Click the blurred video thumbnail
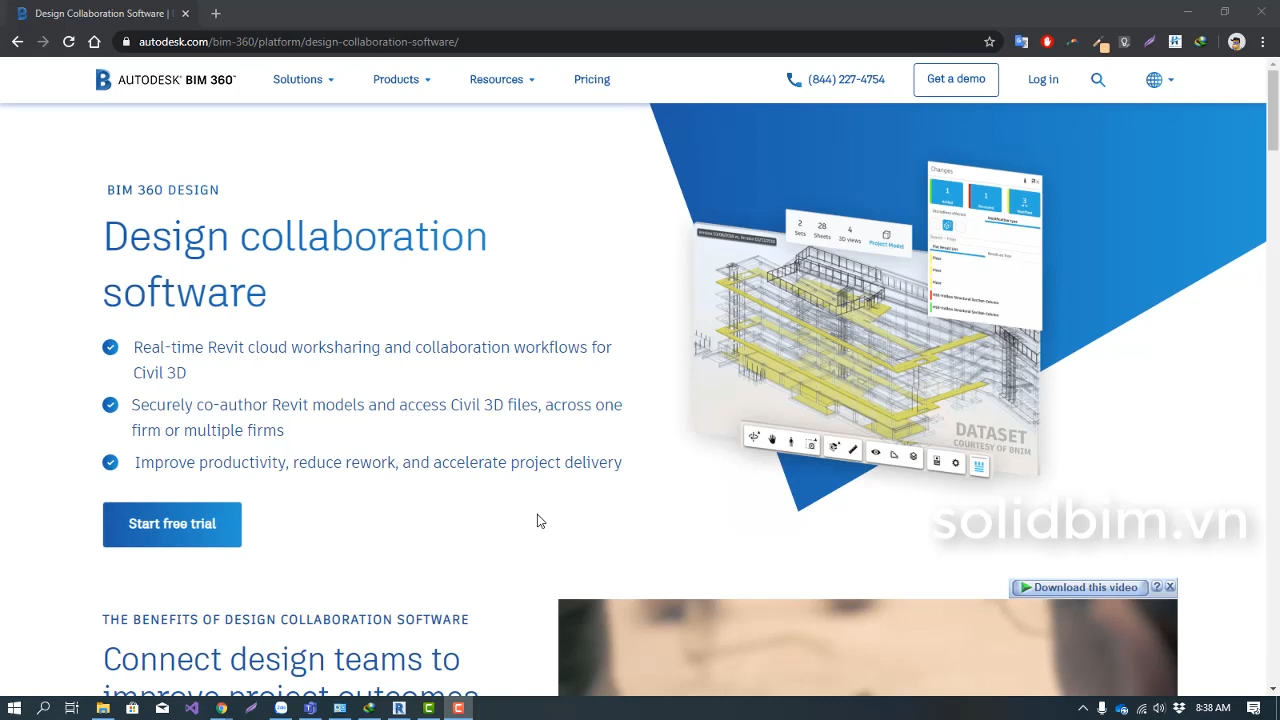Viewport: 1280px width, 720px height. coord(867,647)
